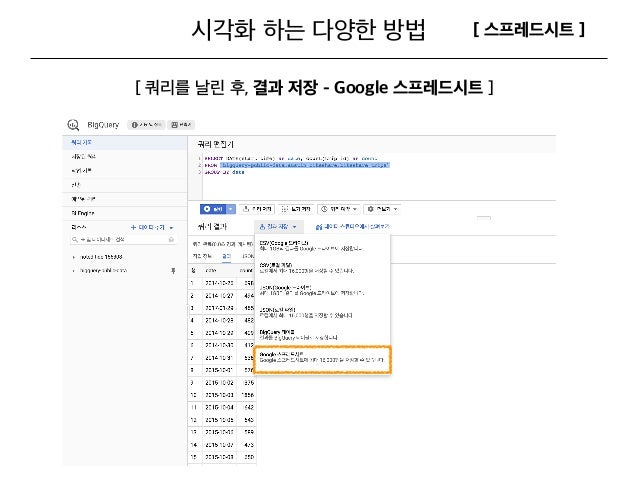Choose JSON (Google Drive) from save menu
The height and width of the screenshot is (479, 638).
coord(322,290)
